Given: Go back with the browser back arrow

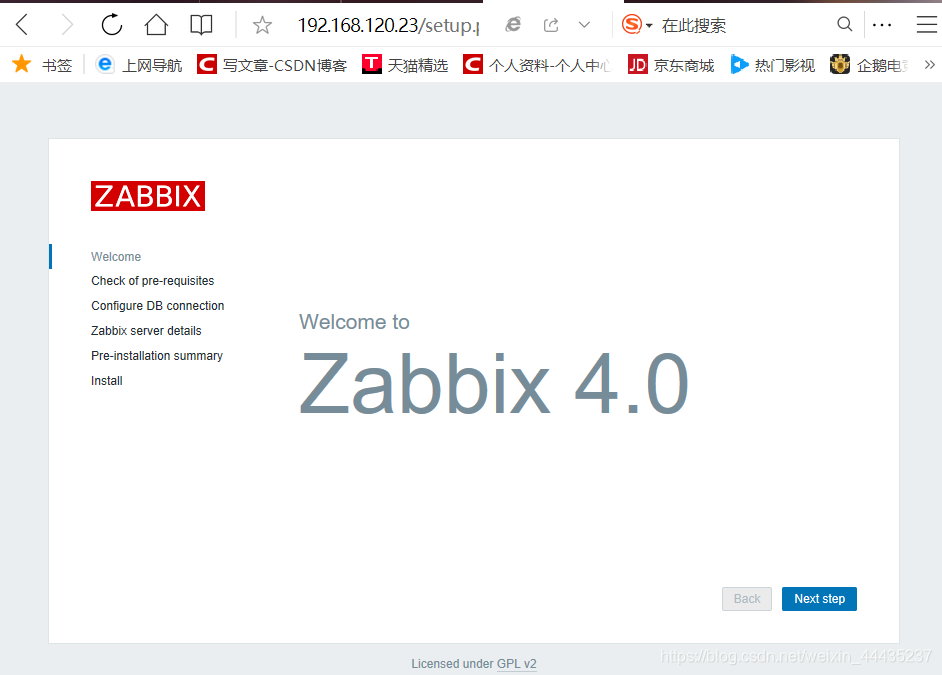Looking at the screenshot, I should [22, 25].
